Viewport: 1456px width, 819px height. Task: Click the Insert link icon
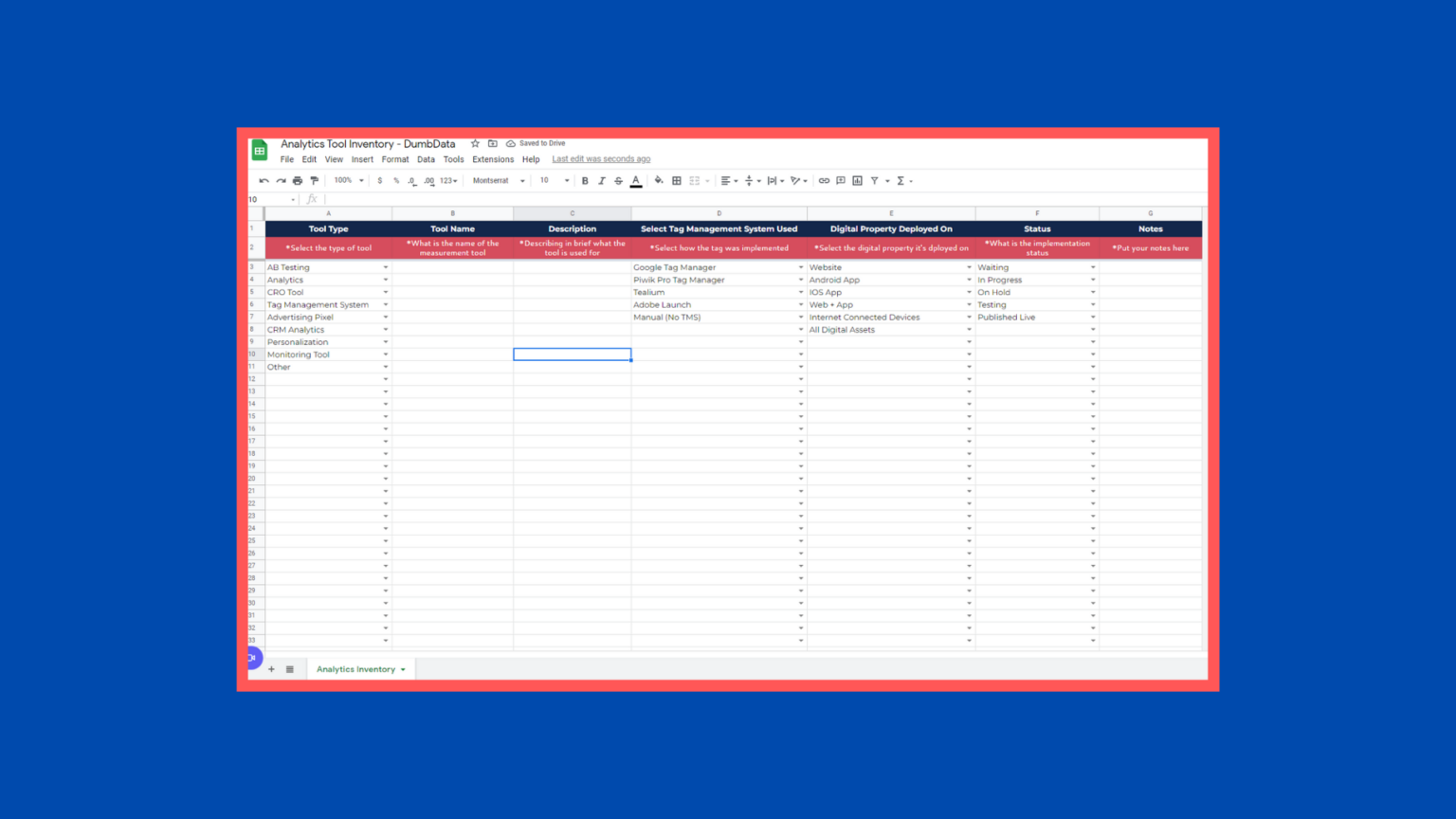pyautogui.click(x=823, y=180)
